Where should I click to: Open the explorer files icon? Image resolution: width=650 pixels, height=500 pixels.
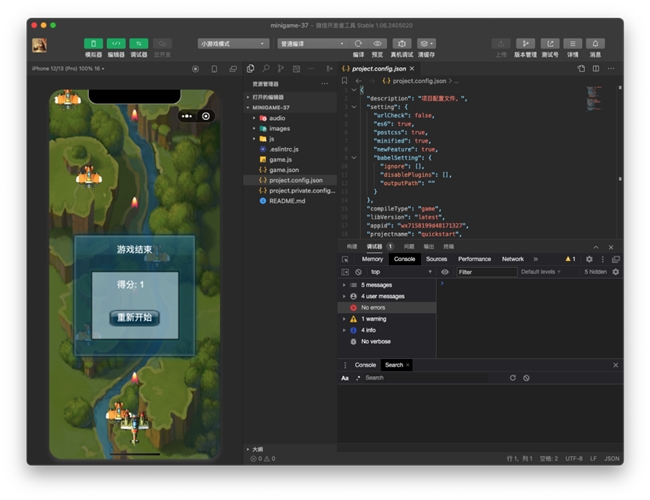tap(250, 68)
